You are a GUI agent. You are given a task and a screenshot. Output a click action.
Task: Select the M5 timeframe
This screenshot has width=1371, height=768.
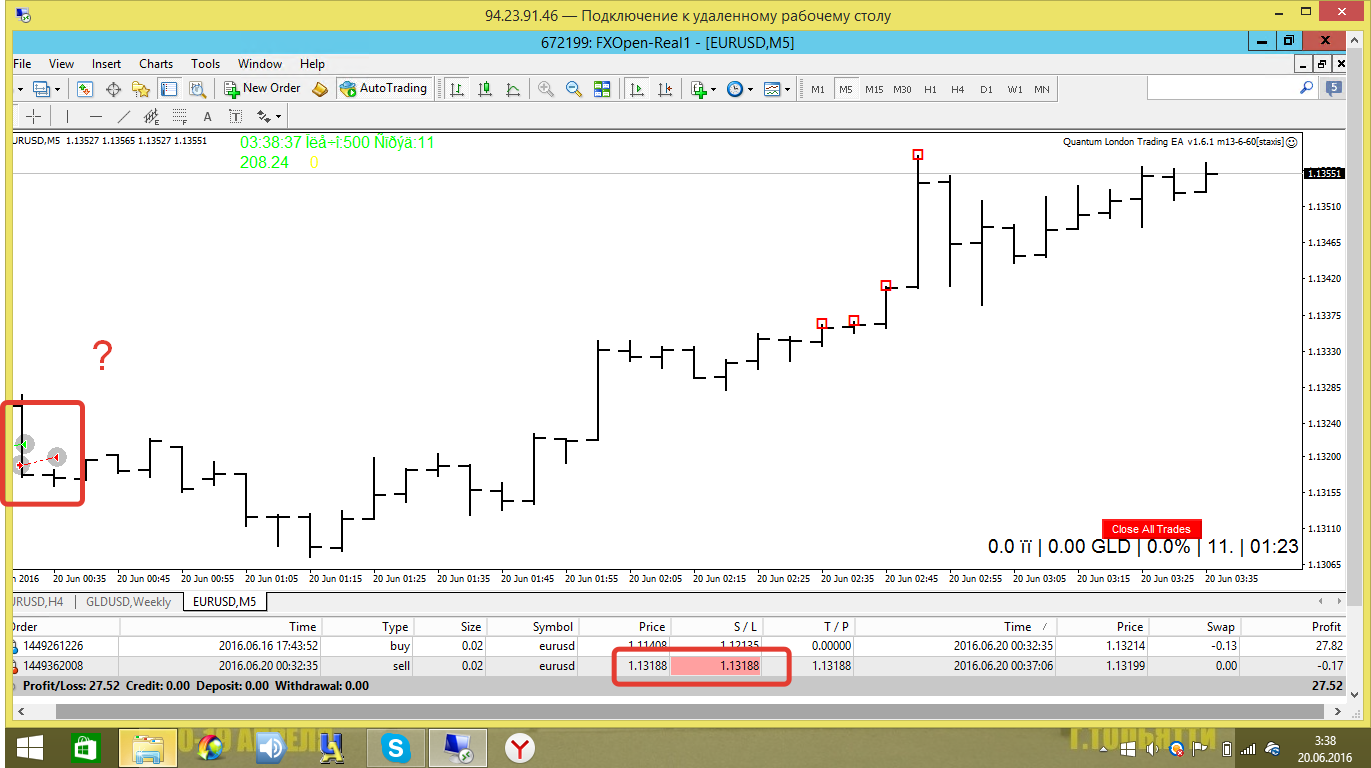pyautogui.click(x=846, y=89)
